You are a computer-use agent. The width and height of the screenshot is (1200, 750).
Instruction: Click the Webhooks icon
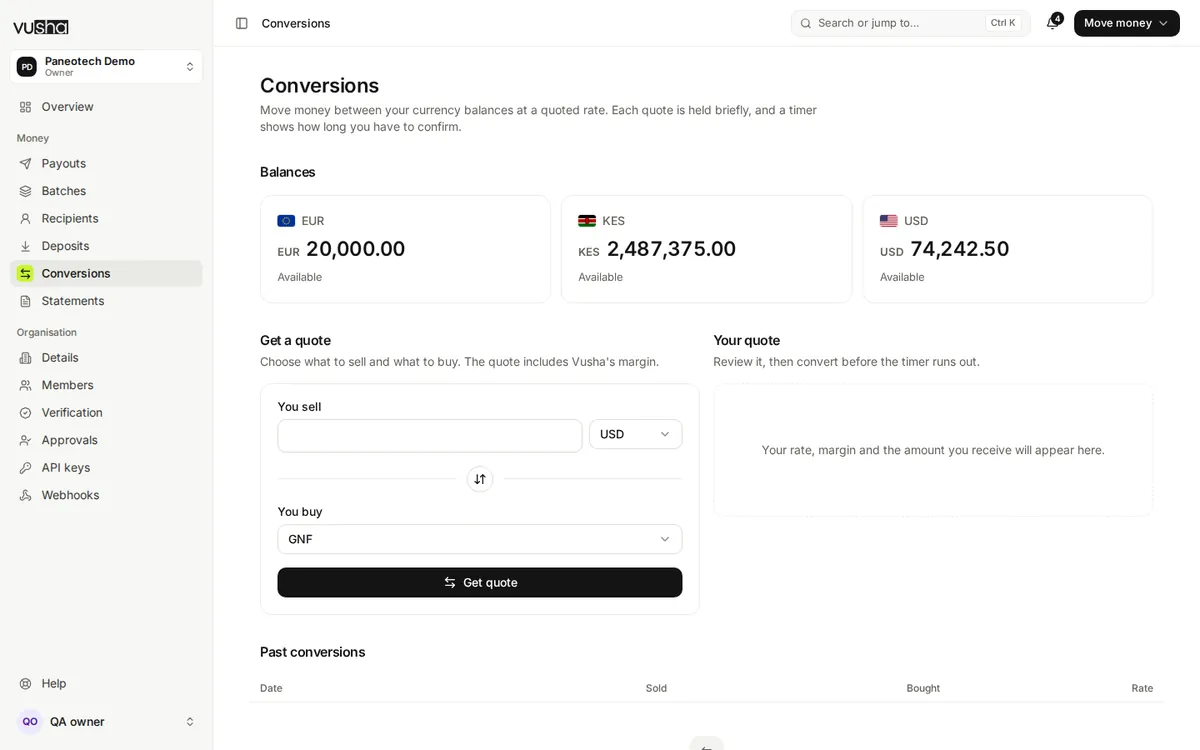25,495
